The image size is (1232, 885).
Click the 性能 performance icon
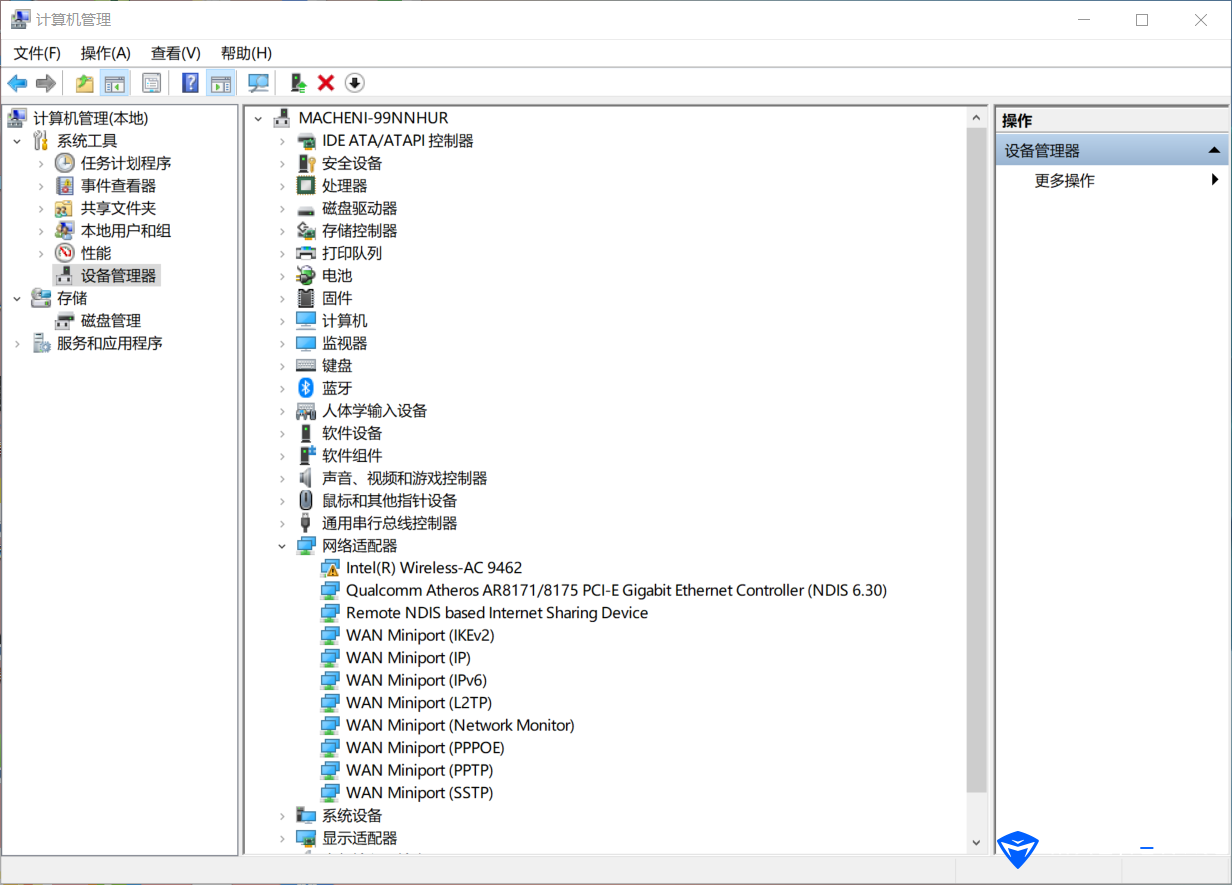click(64, 253)
